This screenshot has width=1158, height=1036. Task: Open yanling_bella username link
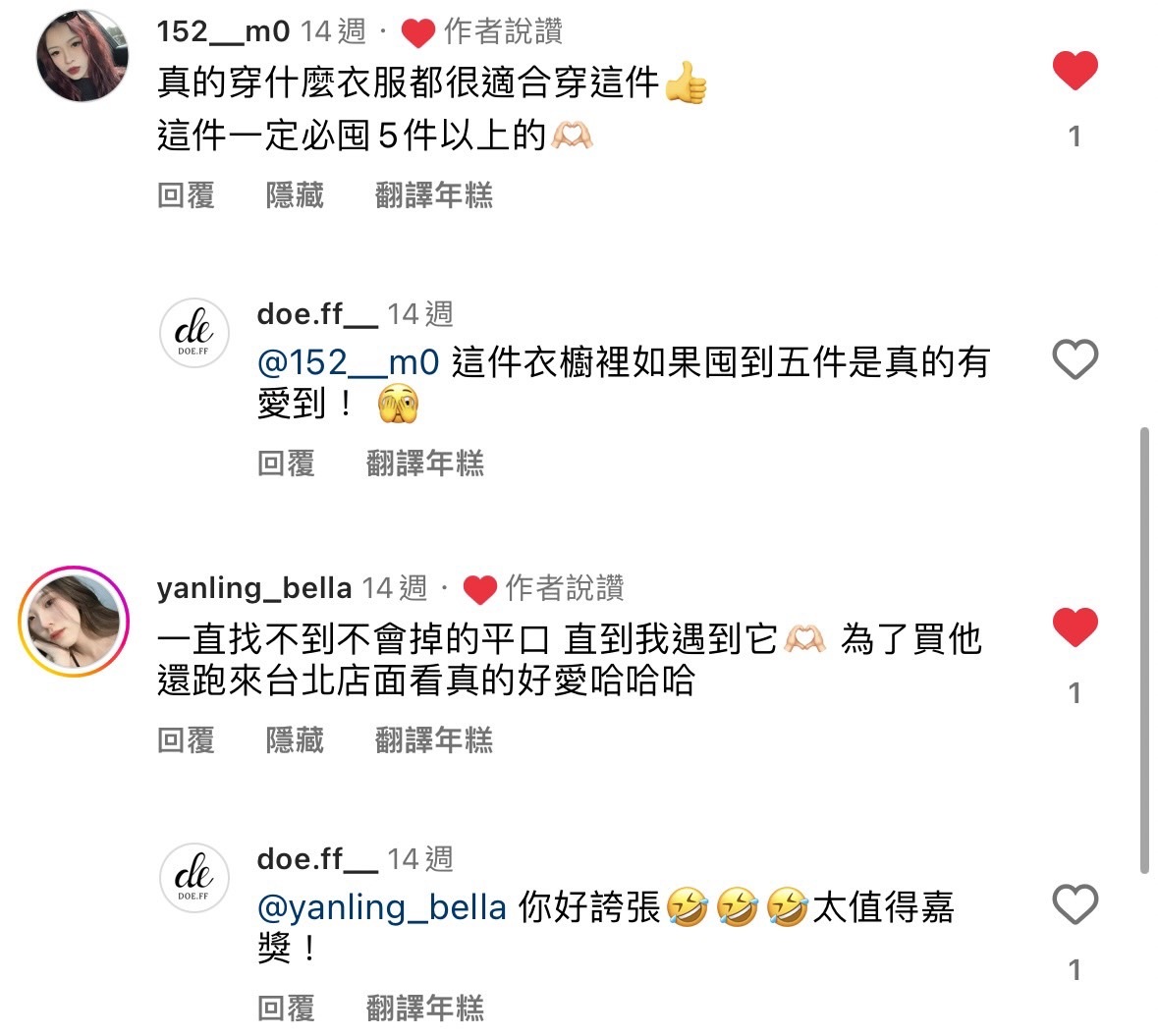(x=254, y=588)
